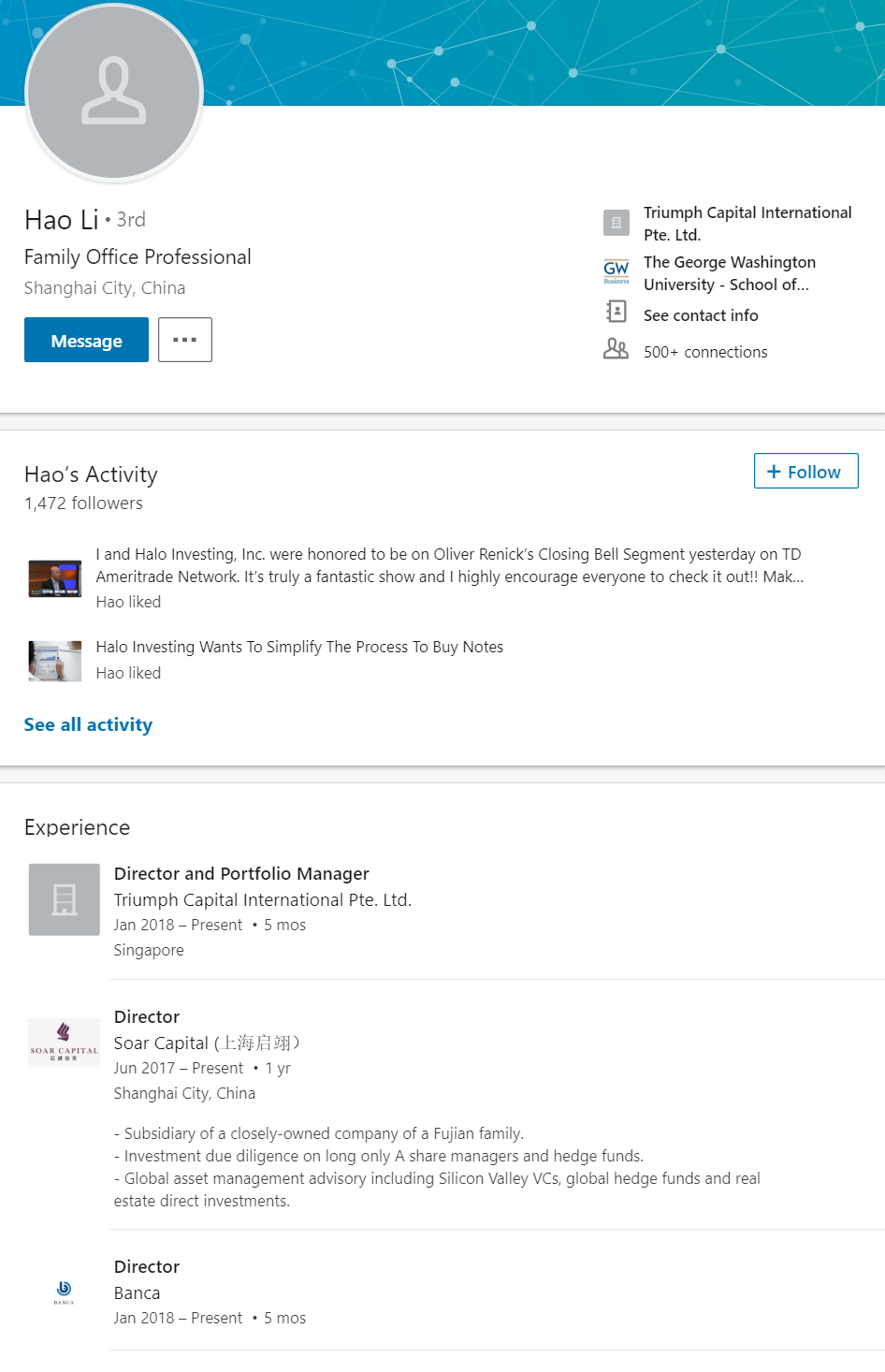The height and width of the screenshot is (1372, 885).
Task: View the 500+ connections link
Action: coord(705,352)
